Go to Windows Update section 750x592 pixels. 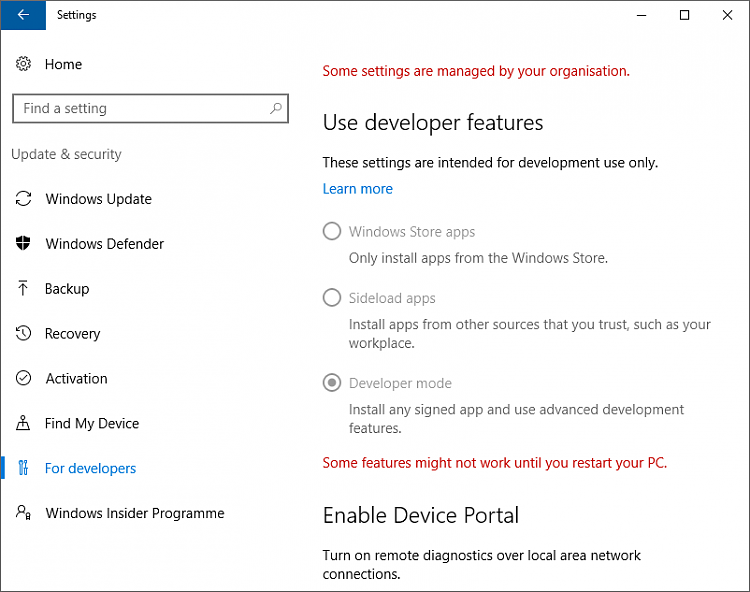[99, 199]
